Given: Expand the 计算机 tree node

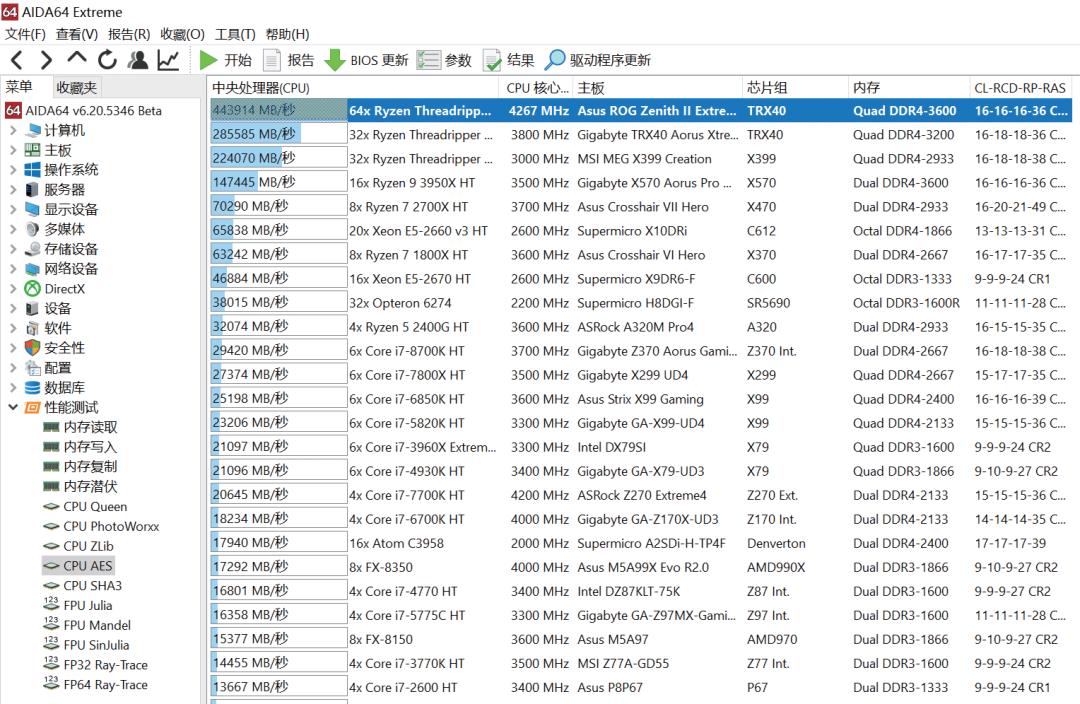Looking at the screenshot, I should [x=13, y=130].
